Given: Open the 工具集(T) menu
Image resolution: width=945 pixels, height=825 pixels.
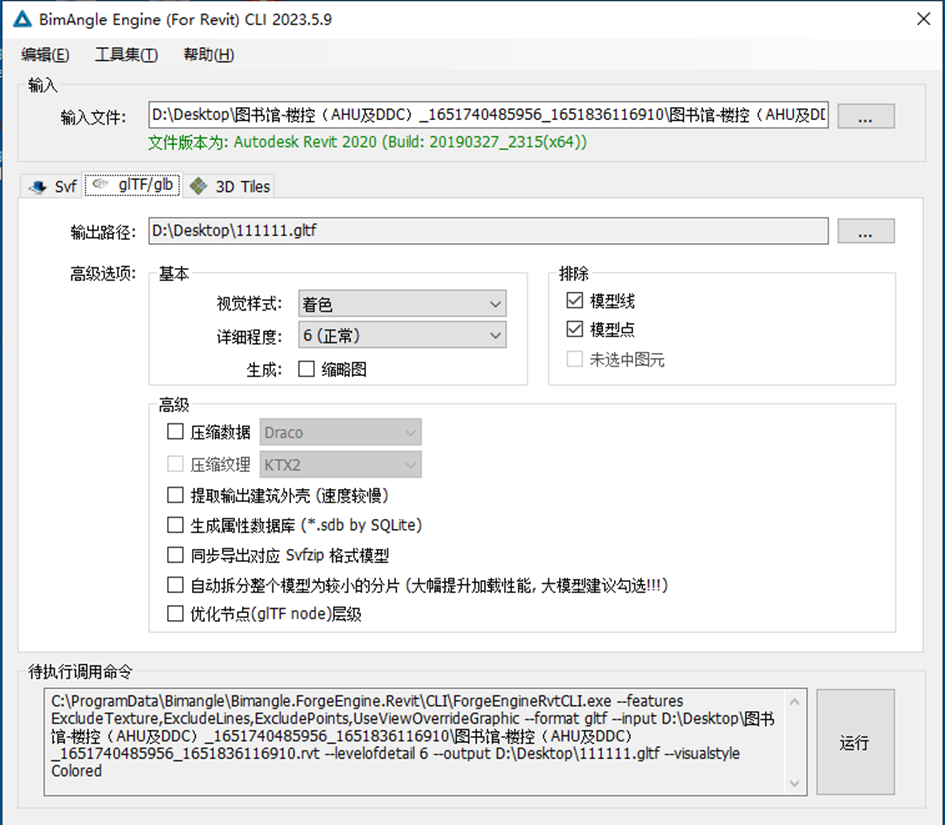Looking at the screenshot, I should pos(127,55).
